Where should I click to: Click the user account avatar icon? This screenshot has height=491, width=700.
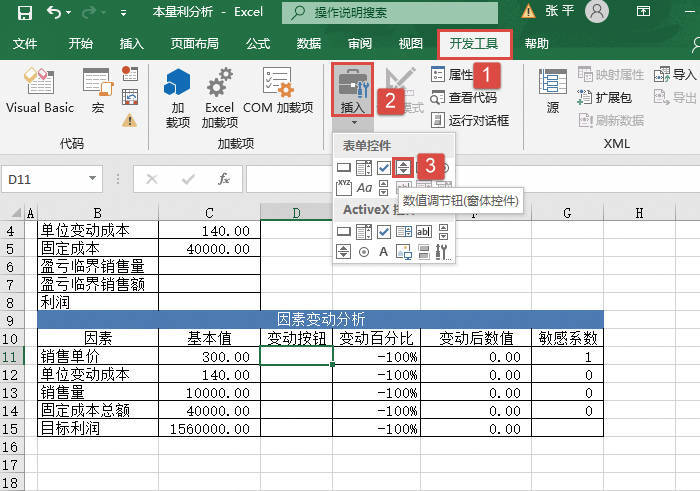coord(597,12)
